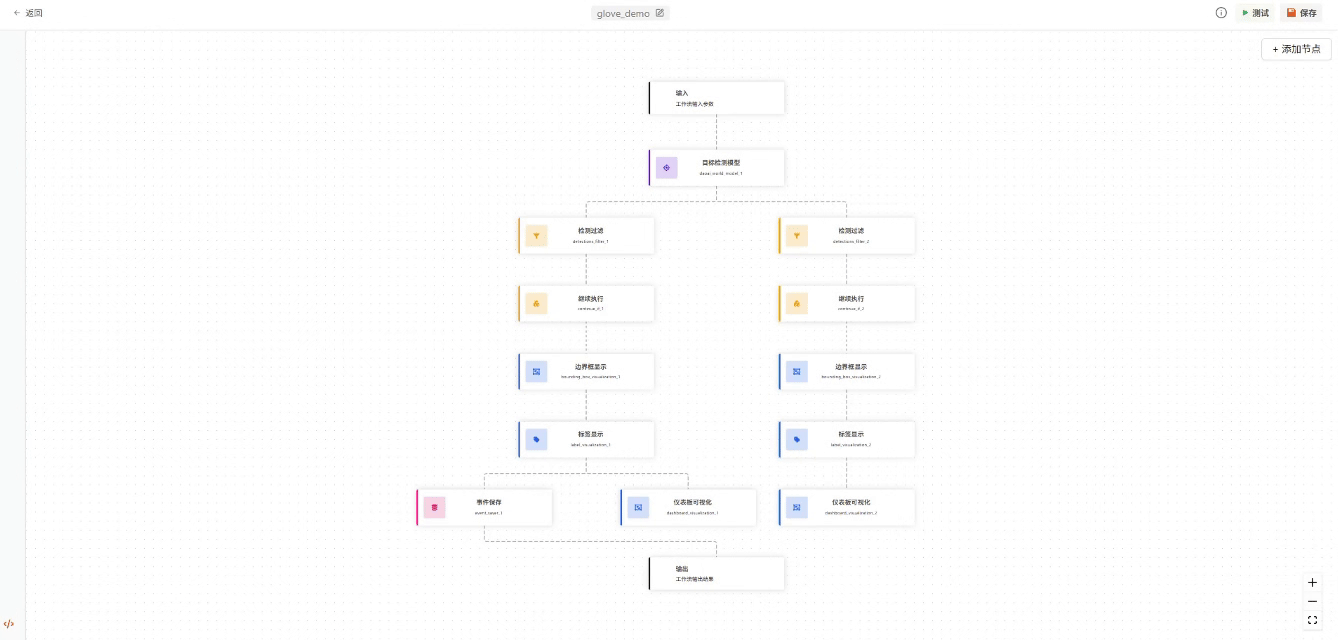Screen dimensions: 1338x640
Task: Click the filter icon on detections_filter_1
Action: (x=537, y=236)
